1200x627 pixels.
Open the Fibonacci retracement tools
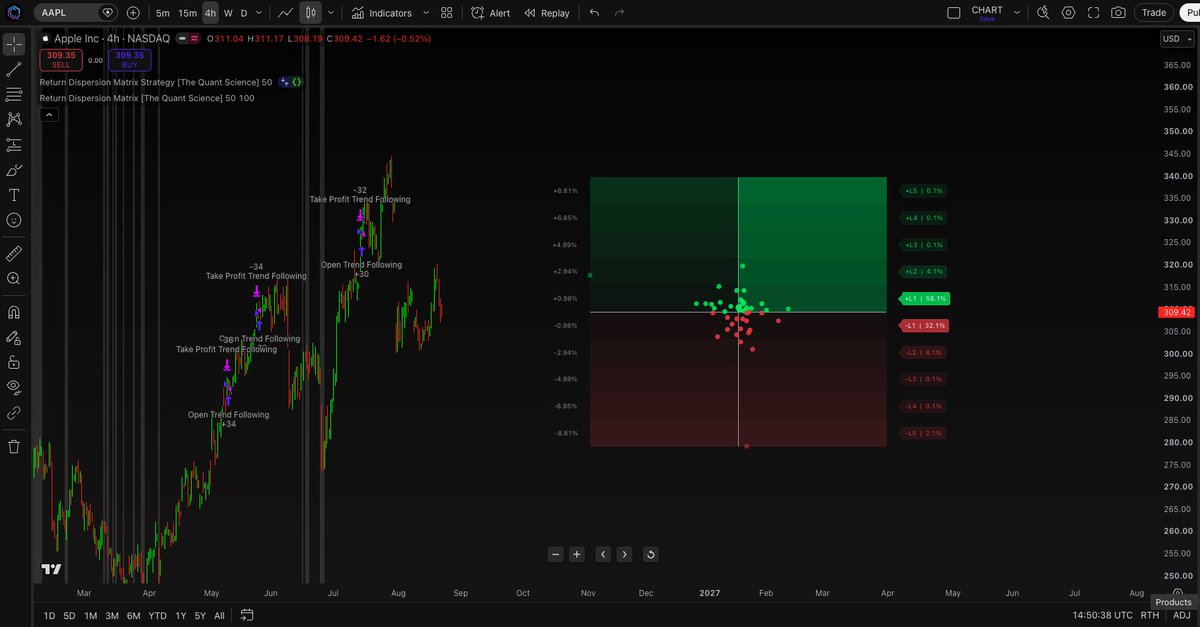[14, 95]
